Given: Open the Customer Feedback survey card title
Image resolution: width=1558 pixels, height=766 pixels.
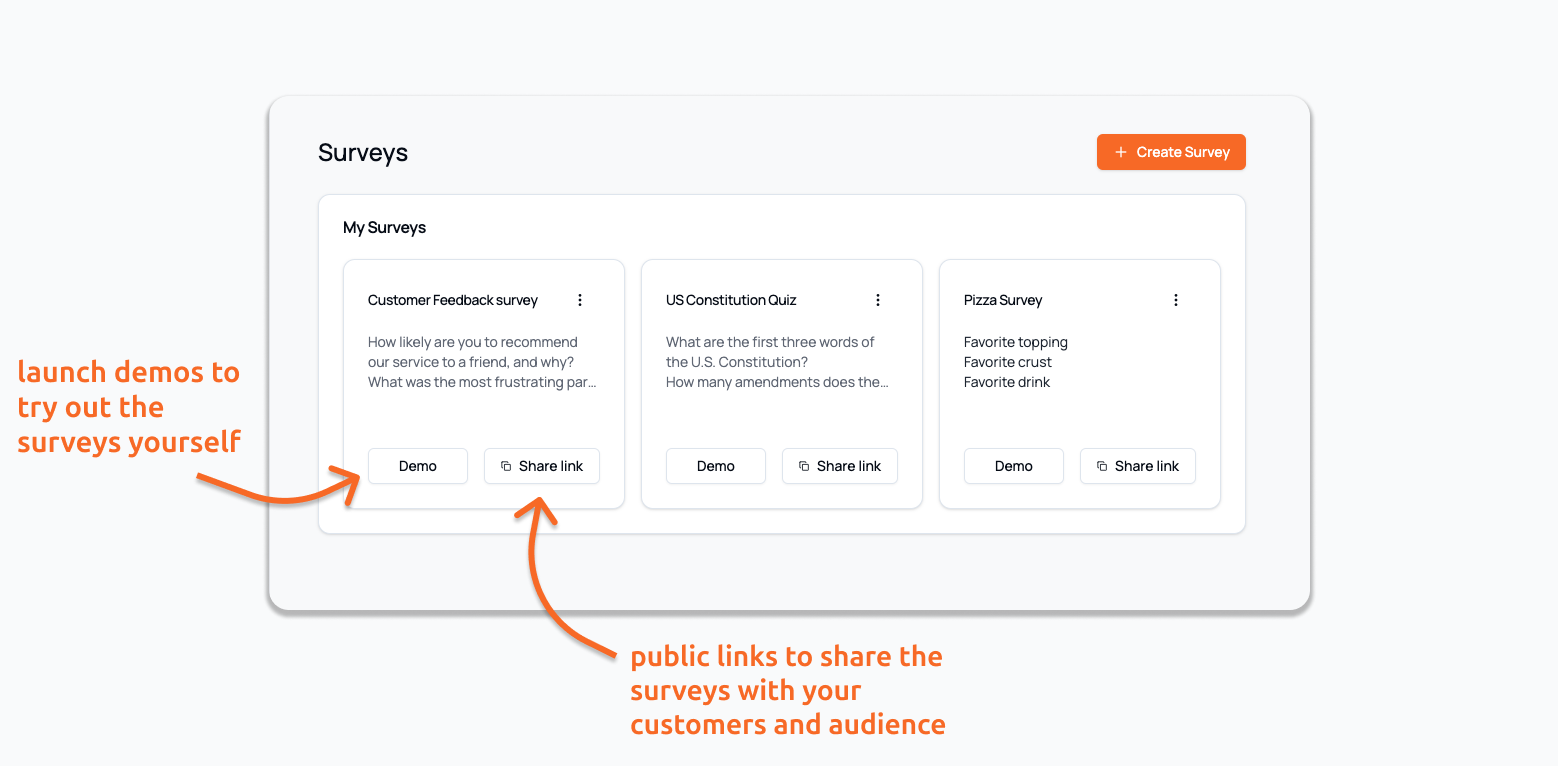Looking at the screenshot, I should click(x=453, y=300).
